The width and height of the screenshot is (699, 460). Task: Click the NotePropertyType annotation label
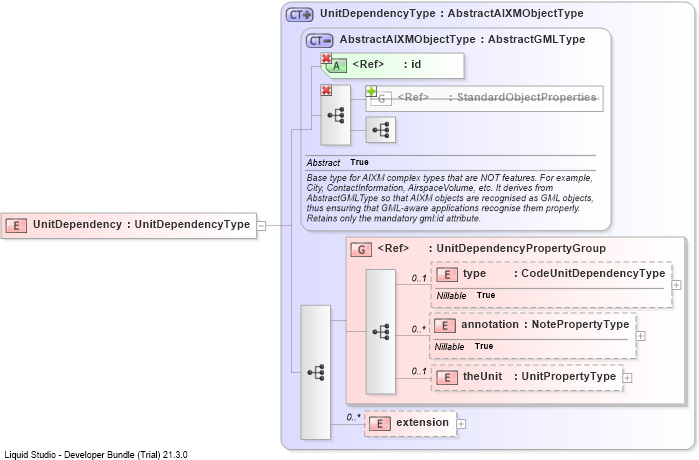click(580, 324)
